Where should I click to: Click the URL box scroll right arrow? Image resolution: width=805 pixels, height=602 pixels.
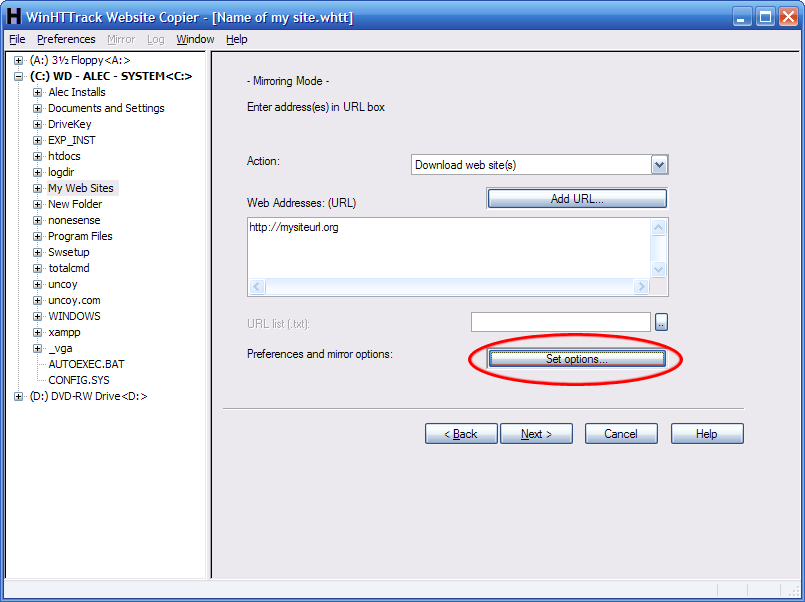coord(641,286)
